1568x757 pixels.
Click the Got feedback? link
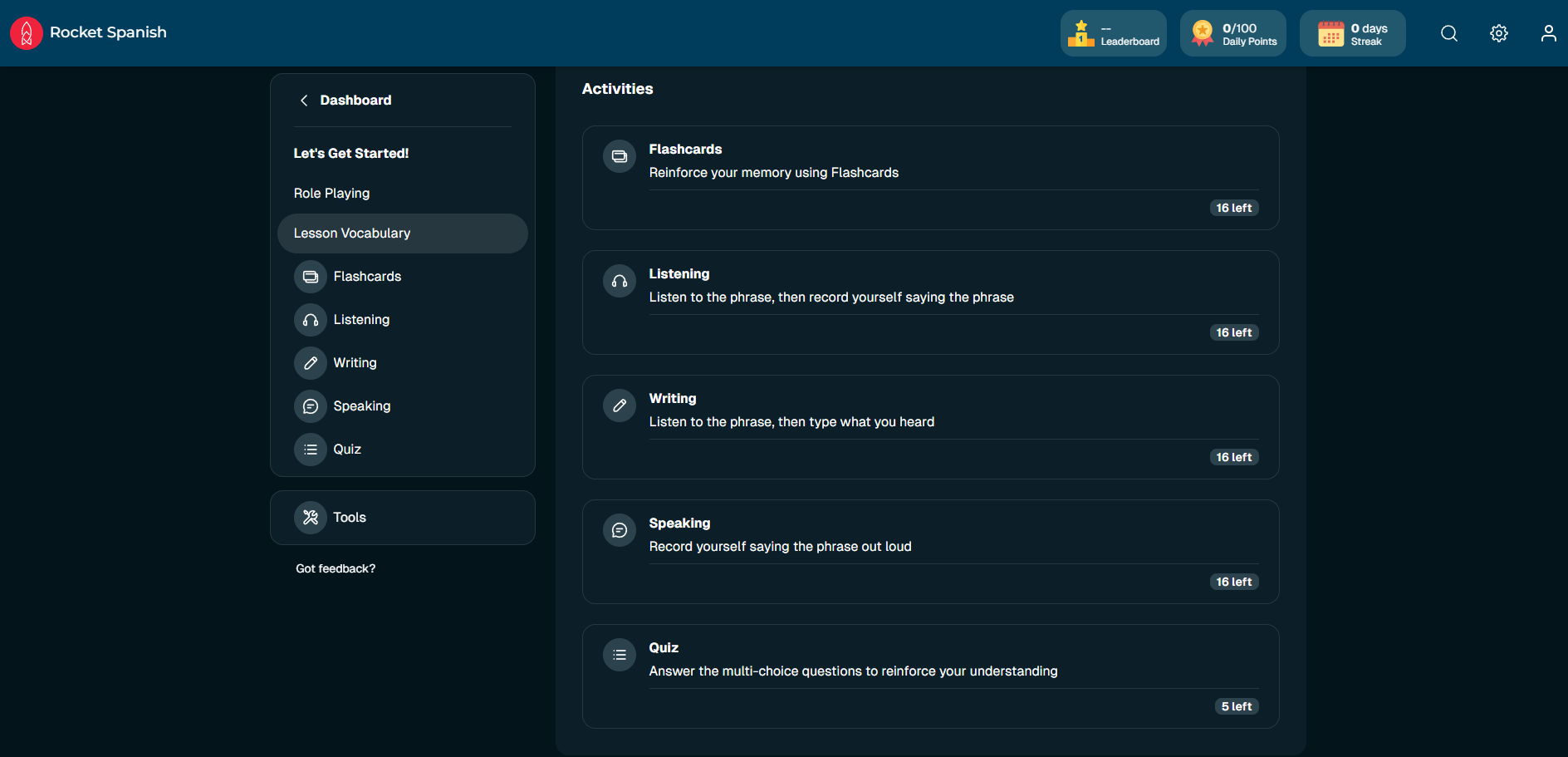coord(336,569)
